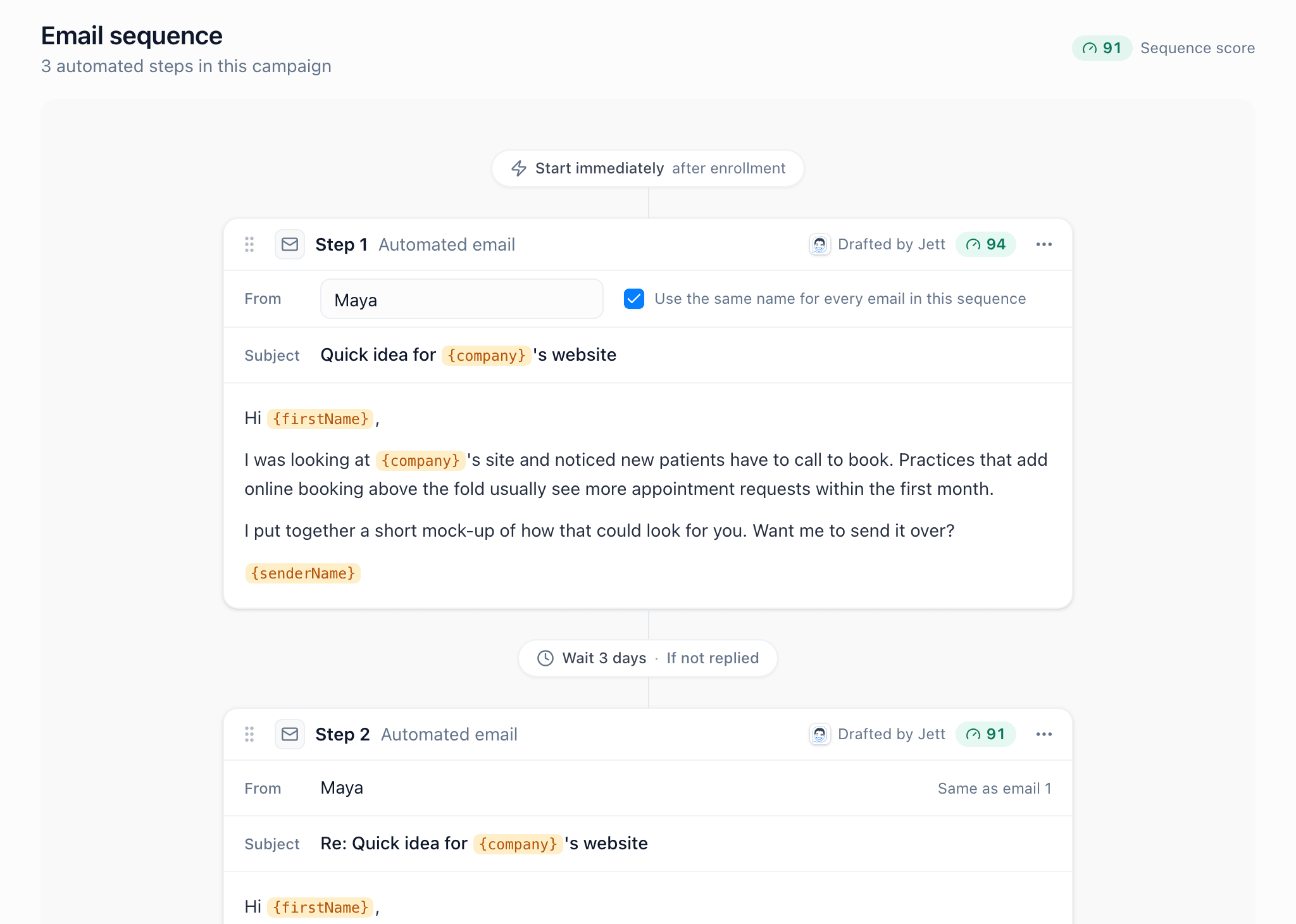
Task: Click Jett avatar on Step 1
Action: 819,244
